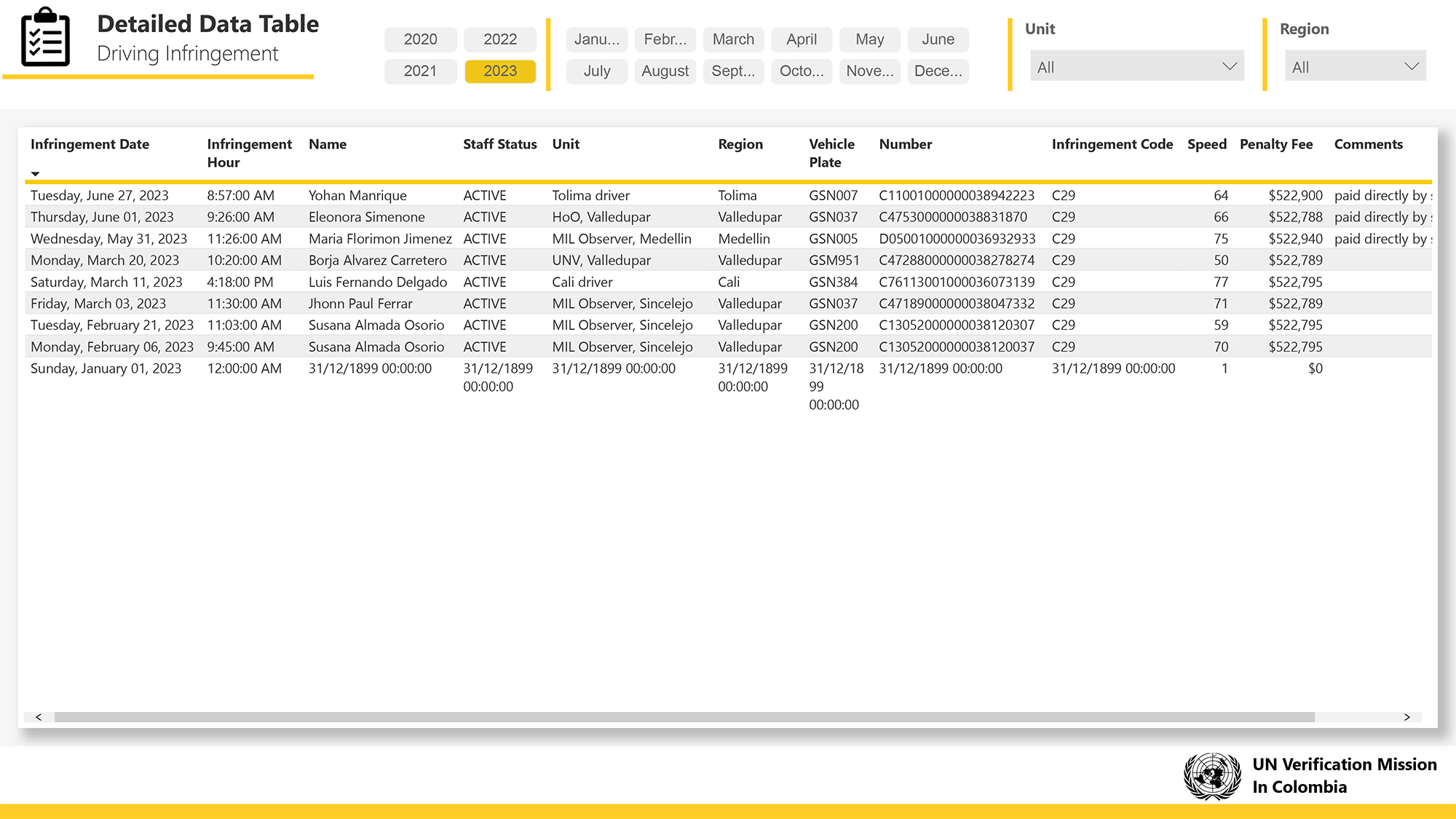The height and width of the screenshot is (819, 1456).
Task: Click the UNV, Valledupar unit cell
Action: (x=601, y=260)
